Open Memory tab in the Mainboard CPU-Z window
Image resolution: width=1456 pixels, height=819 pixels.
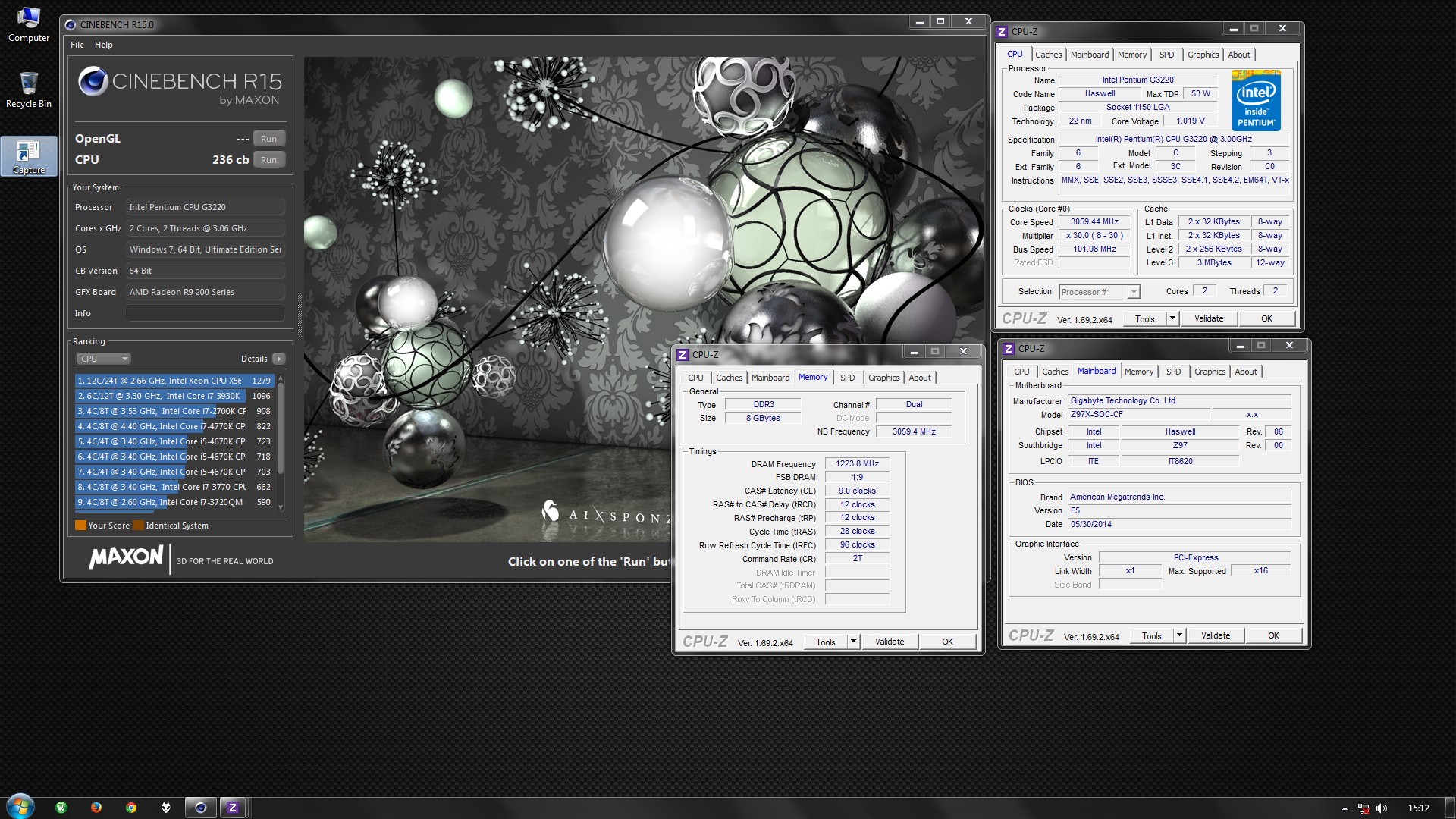[x=1138, y=372]
